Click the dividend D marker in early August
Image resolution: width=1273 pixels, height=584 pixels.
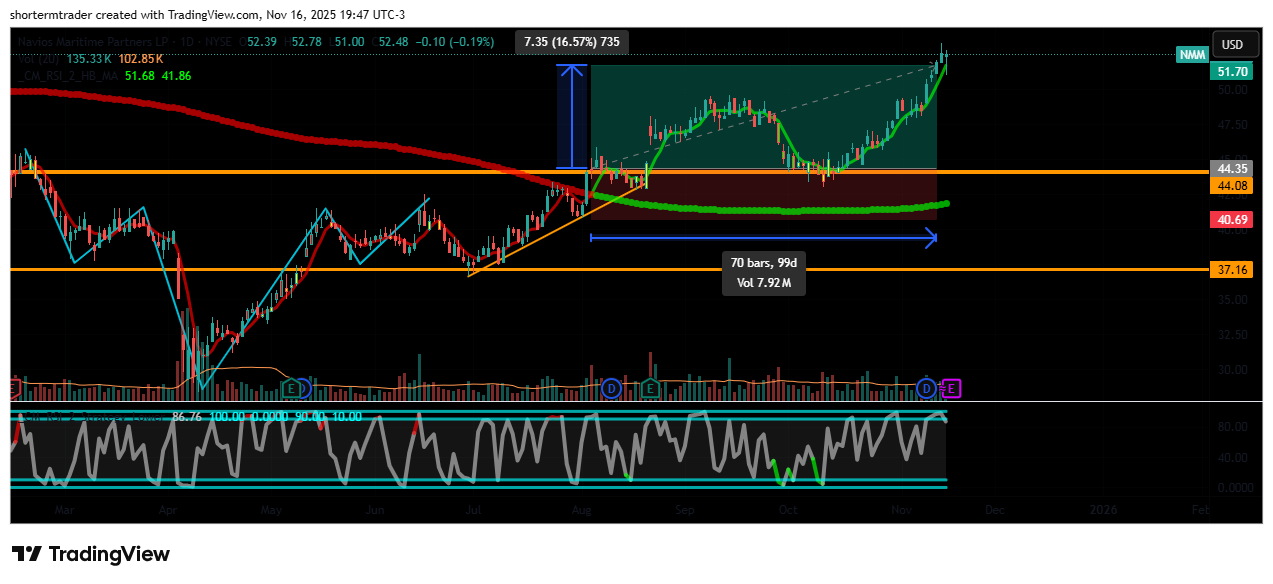613,388
